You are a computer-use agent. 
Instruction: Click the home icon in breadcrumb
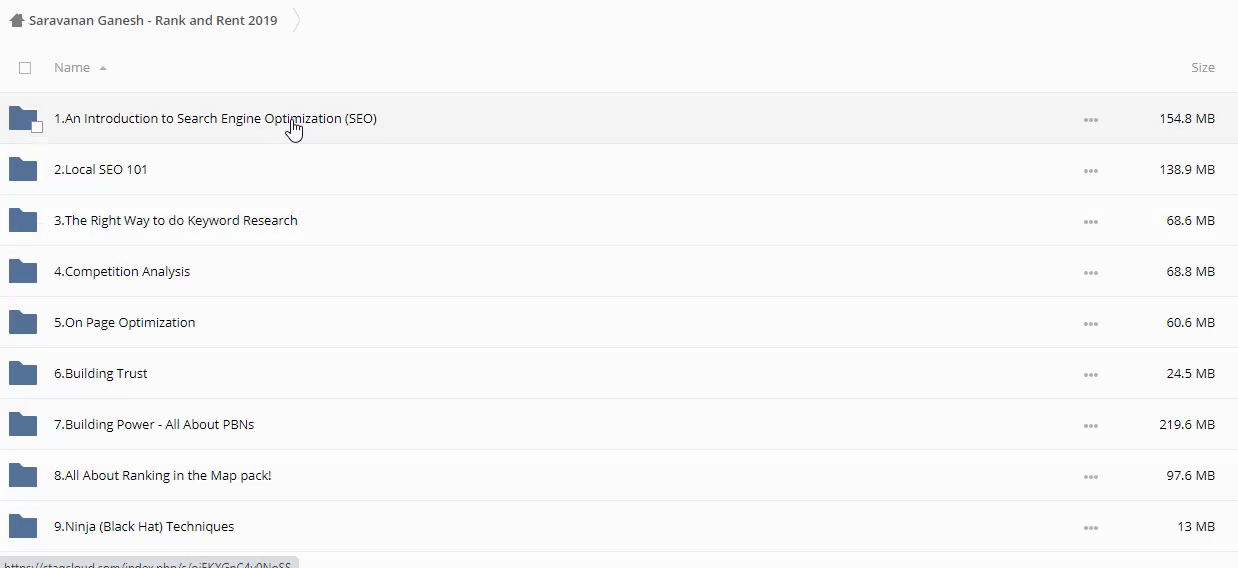click(x=16, y=20)
